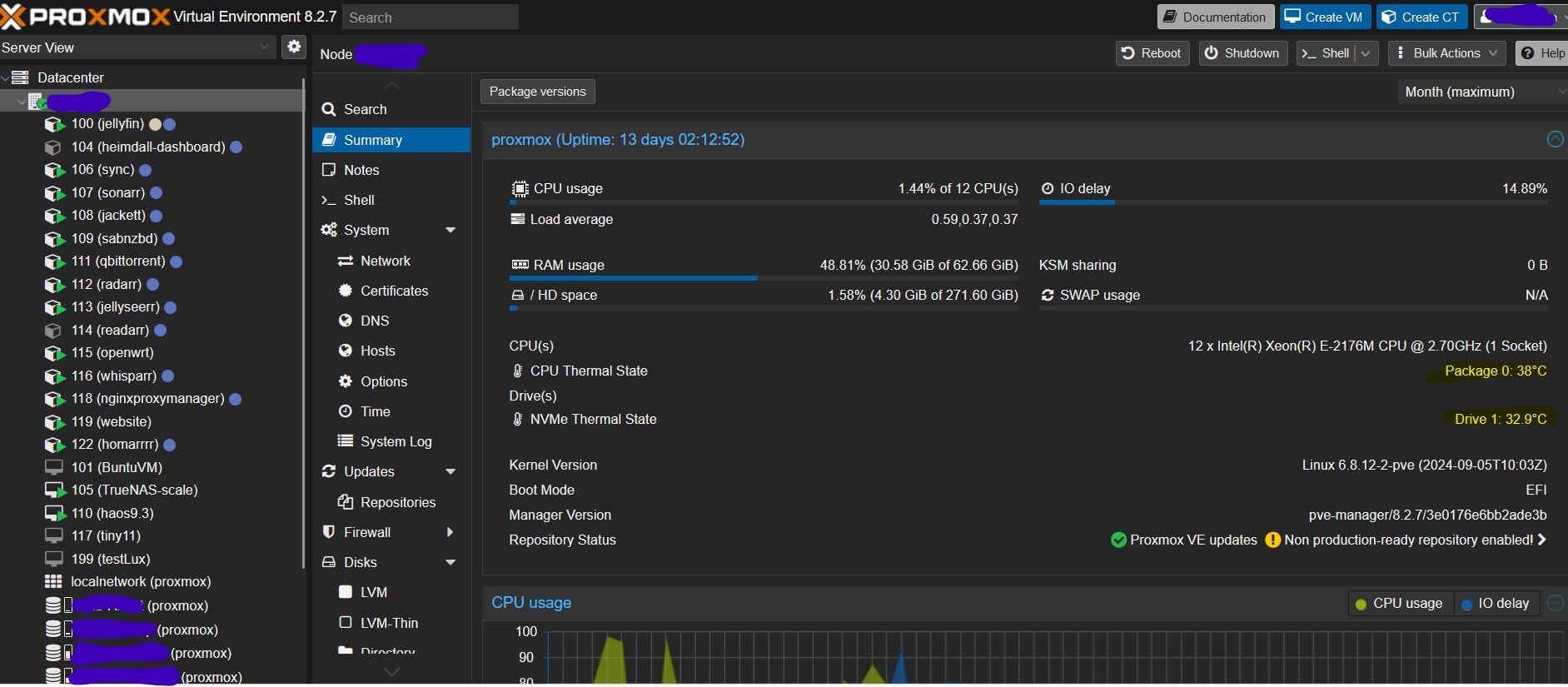Click the top Search input field
This screenshot has height=687, width=1568.
coord(431,17)
